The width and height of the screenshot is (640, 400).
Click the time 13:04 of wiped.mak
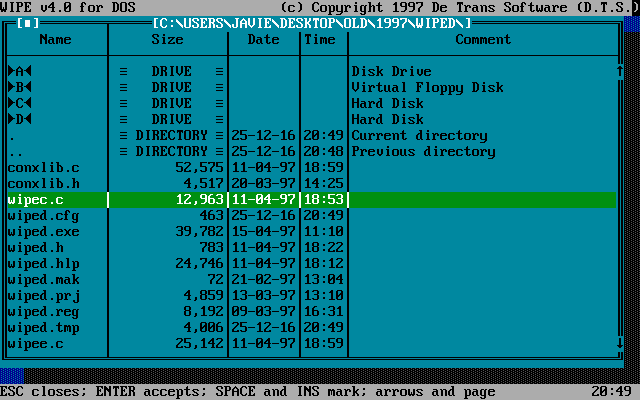coord(324,279)
